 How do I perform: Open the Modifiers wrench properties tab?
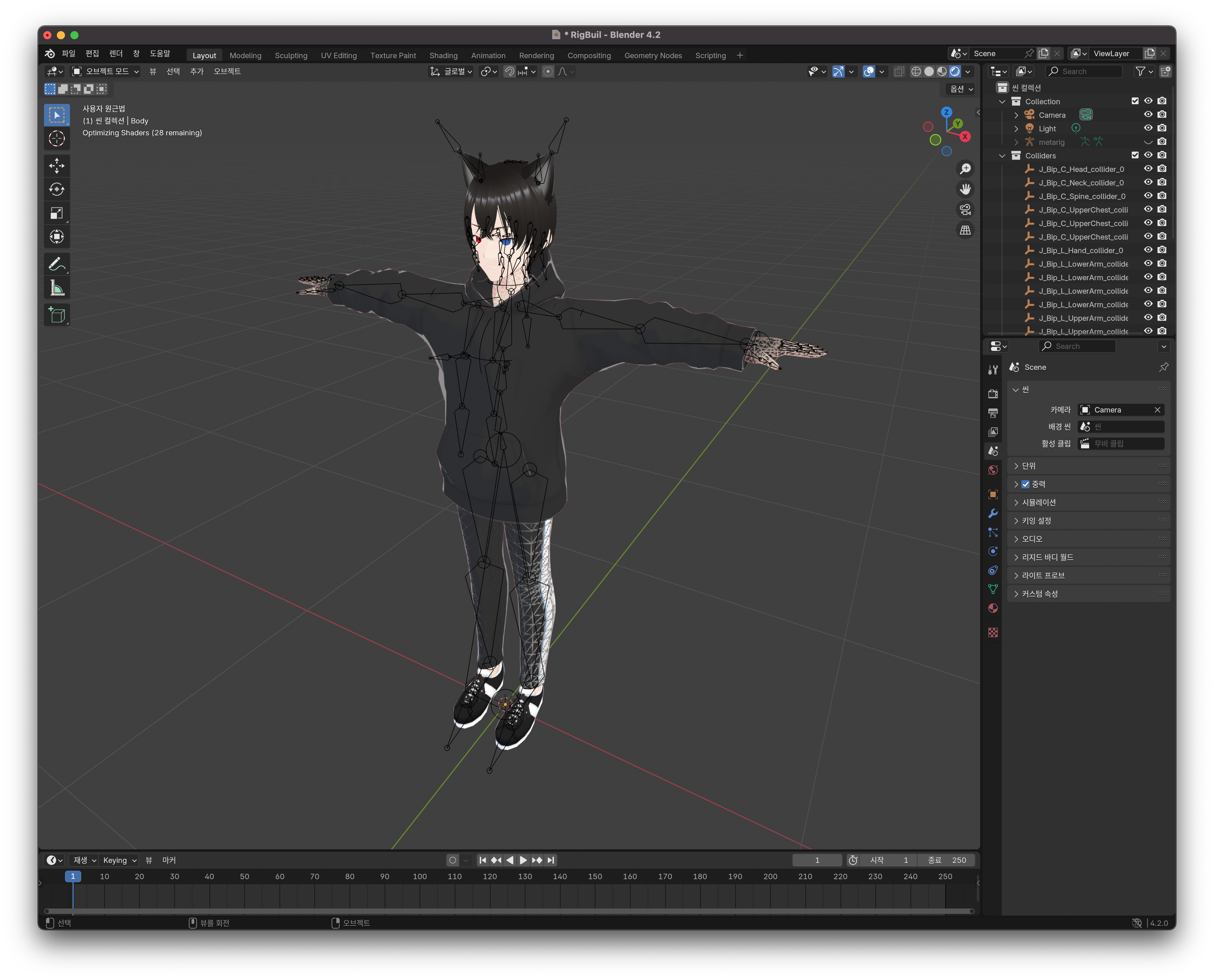click(993, 514)
